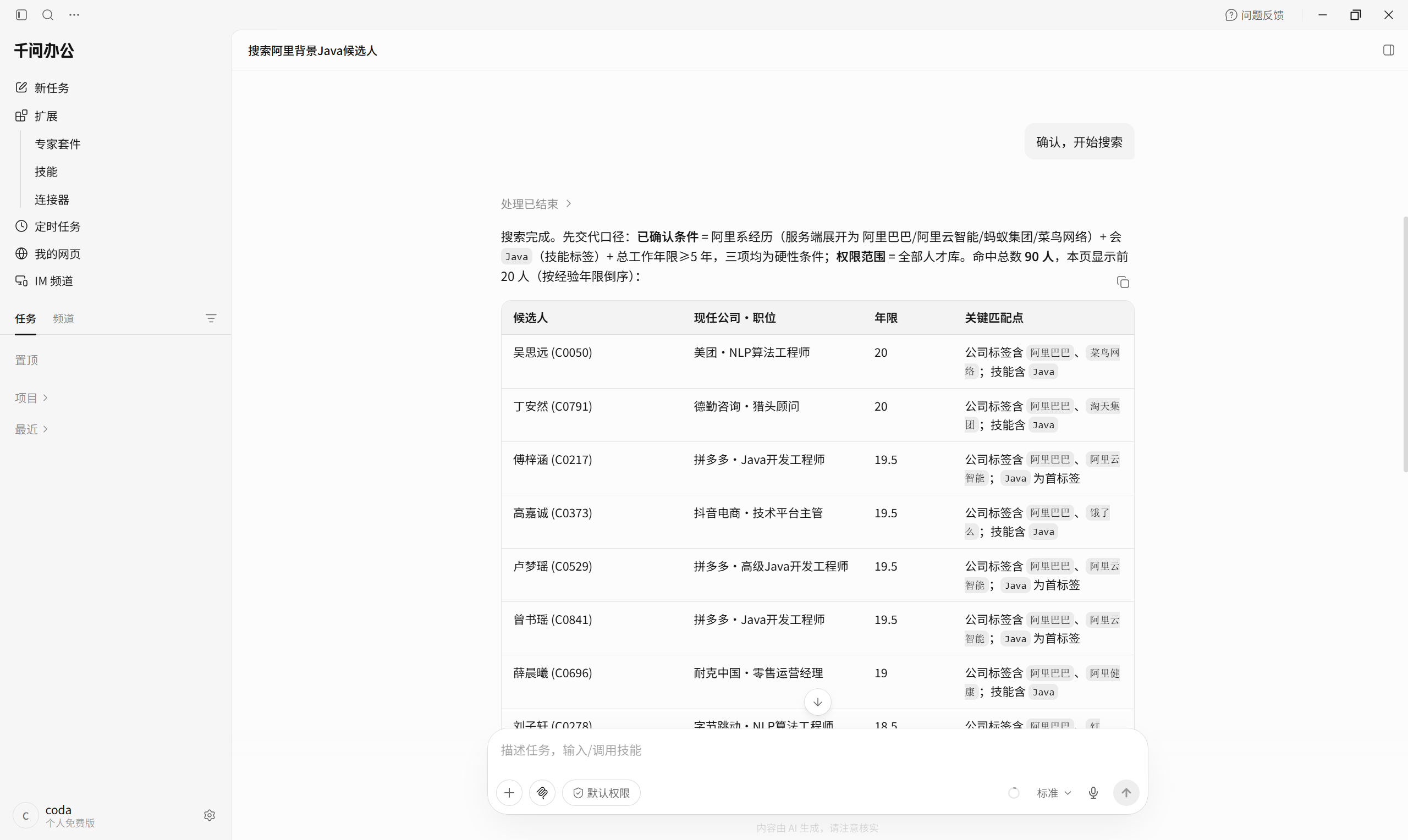Click the 菜鸟网络 tag in 吴思远 row

(x=1104, y=352)
